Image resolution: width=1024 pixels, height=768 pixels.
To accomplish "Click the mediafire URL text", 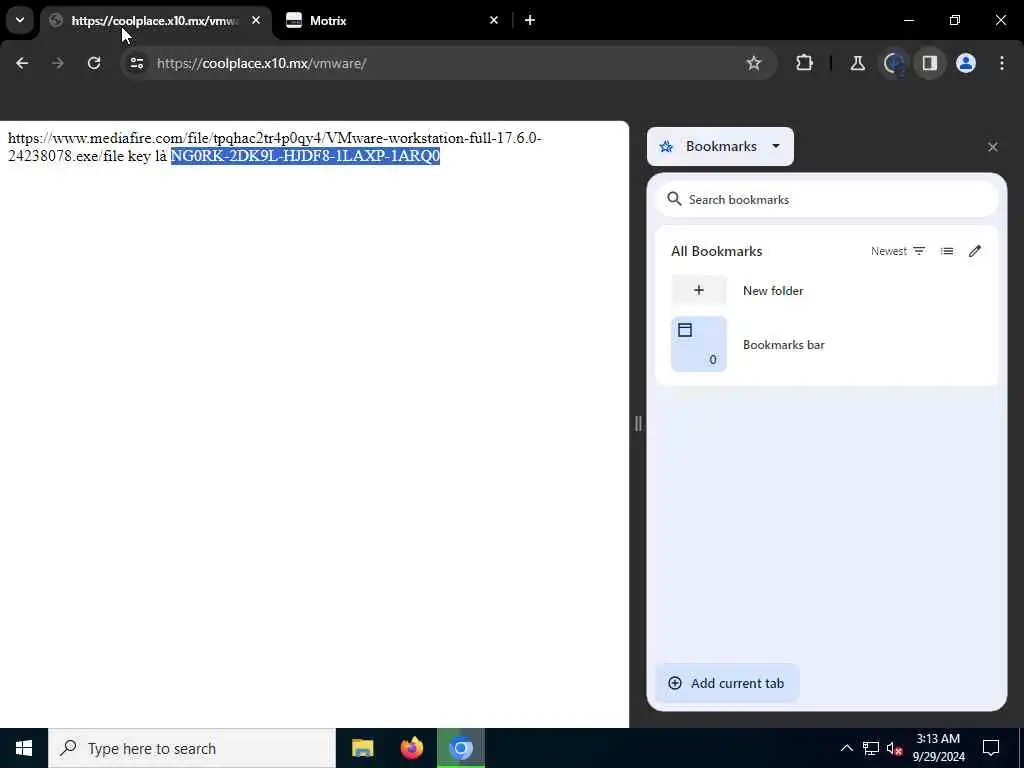I will 274,147.
